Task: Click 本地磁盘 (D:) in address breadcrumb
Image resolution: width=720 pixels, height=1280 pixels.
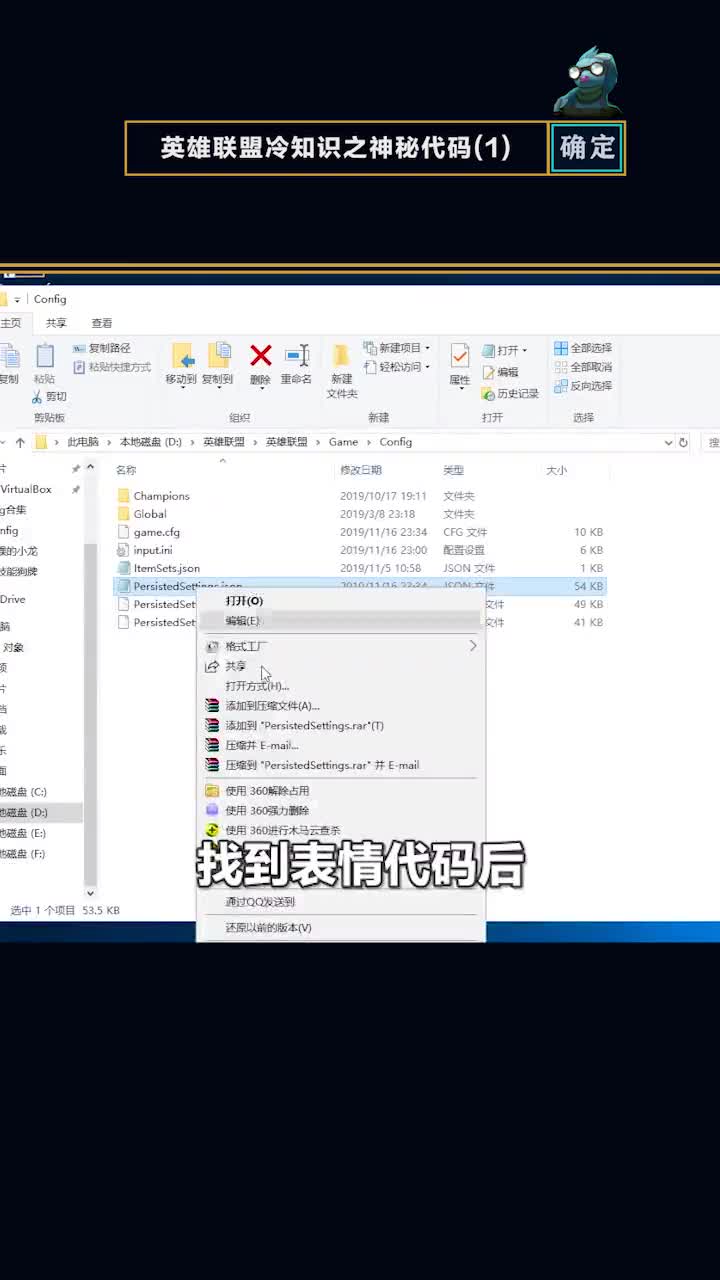Action: (151, 442)
